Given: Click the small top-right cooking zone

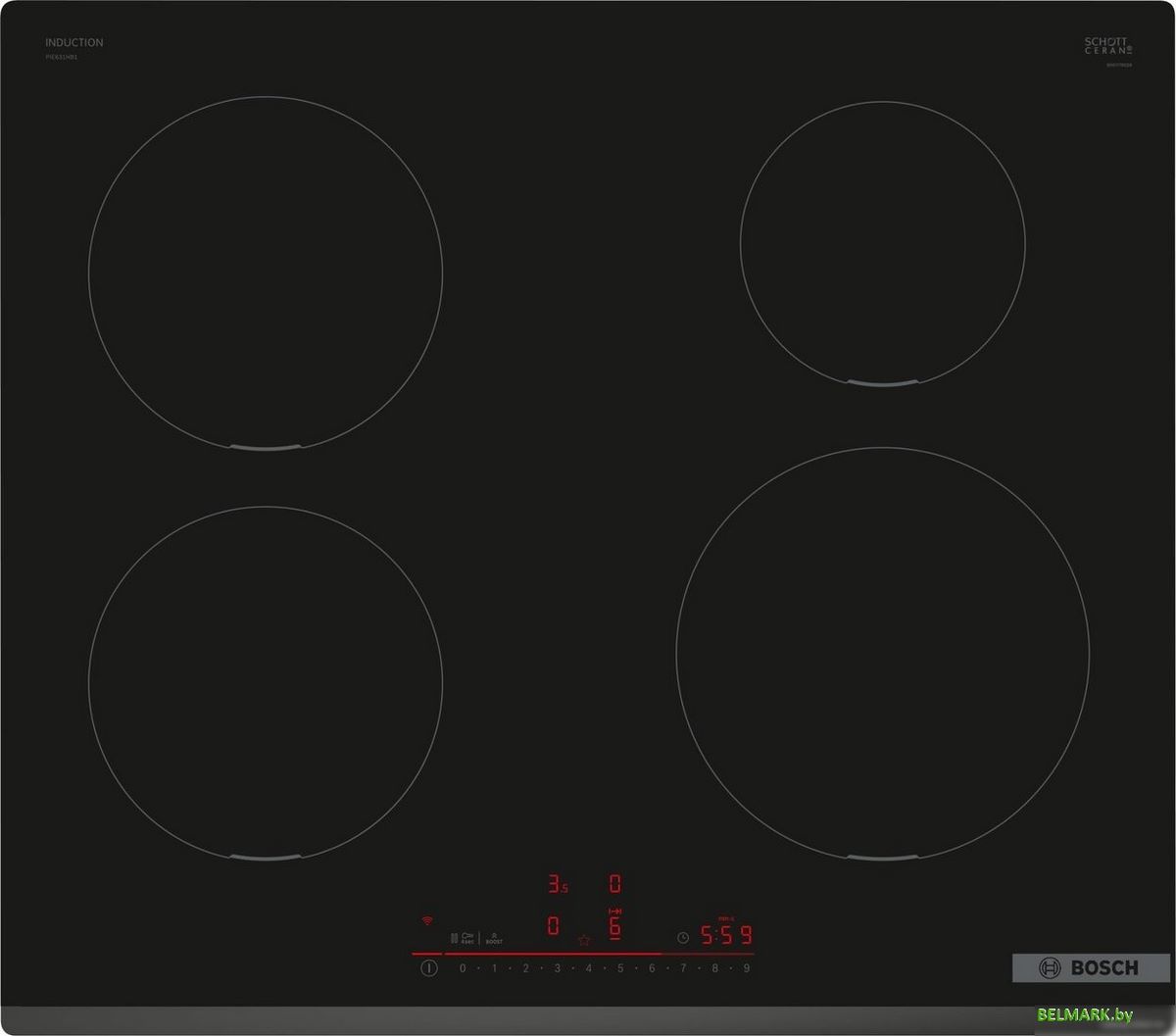Looking at the screenshot, I should point(882,243).
